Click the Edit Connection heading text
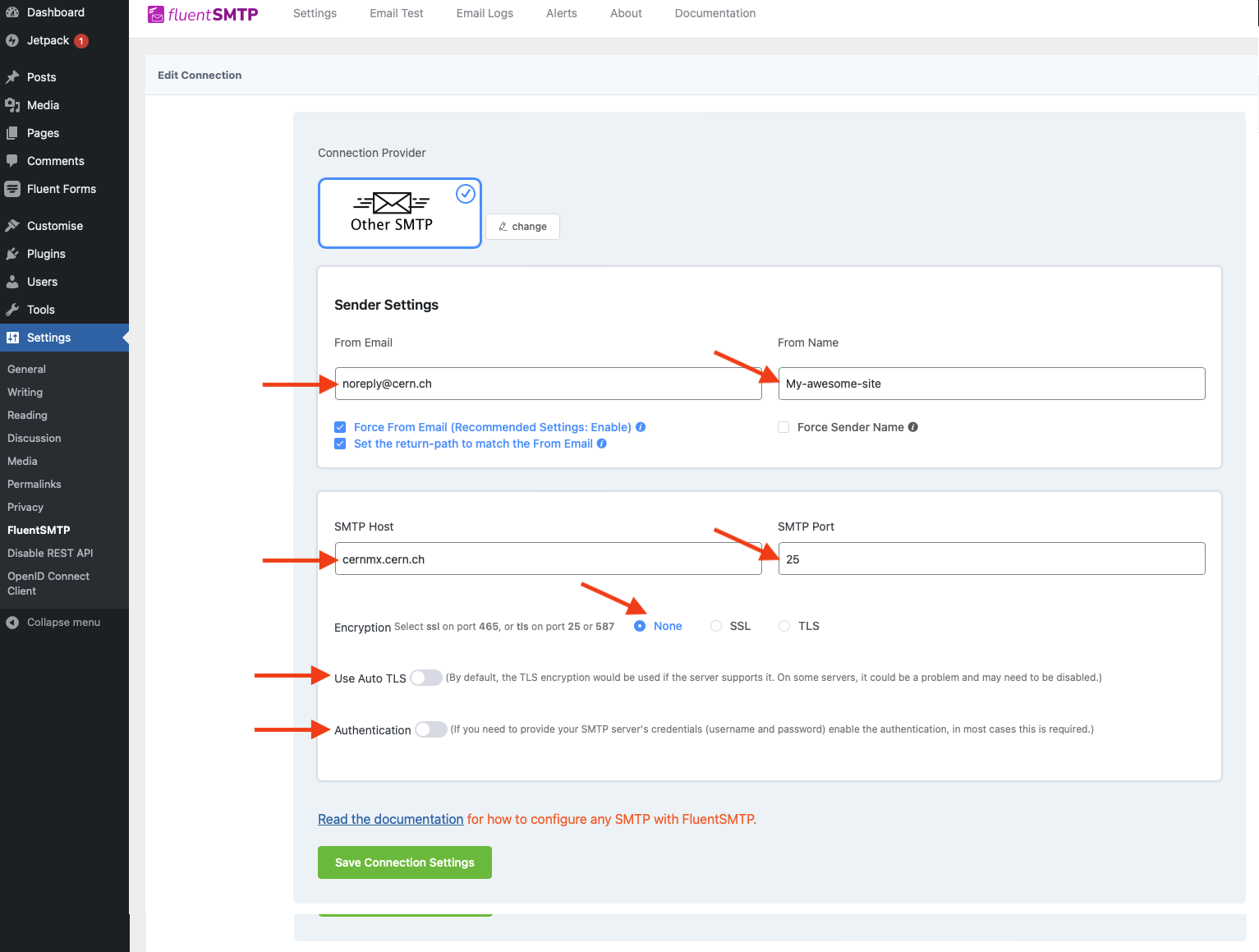The height and width of the screenshot is (952, 1259). click(200, 75)
